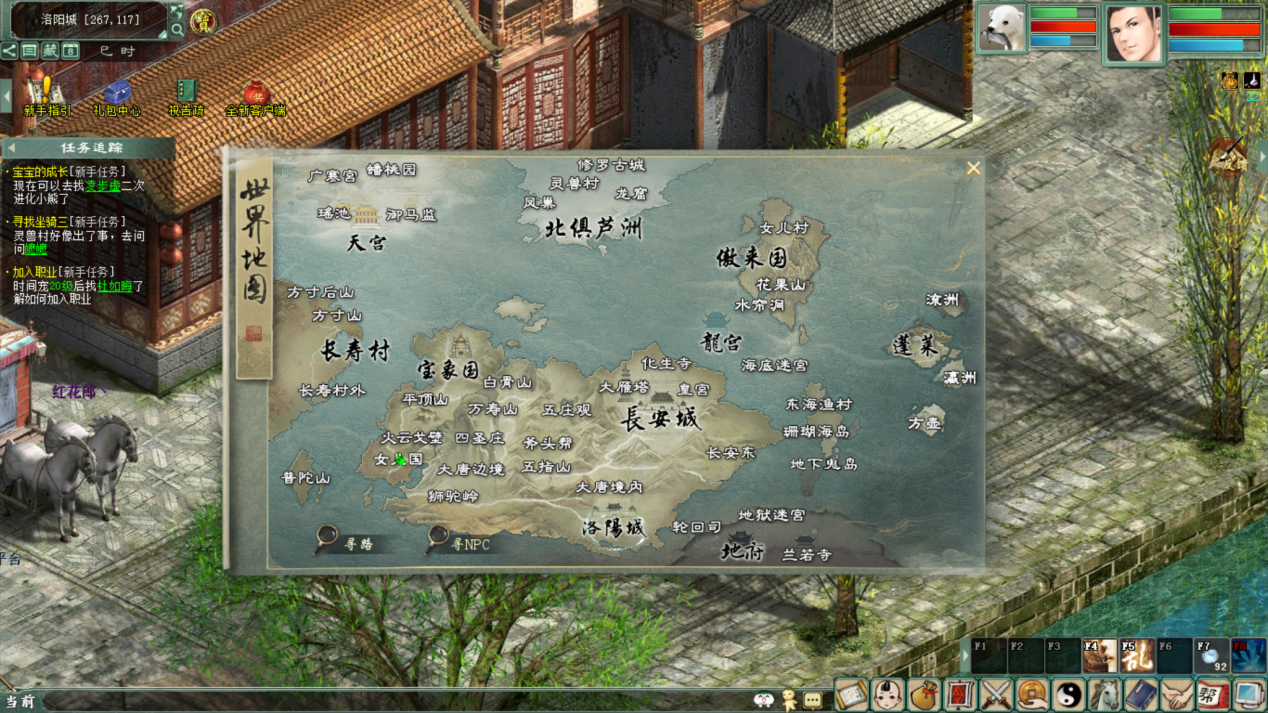
Task: Click the gold 寶 coin icon
Action: [202, 21]
